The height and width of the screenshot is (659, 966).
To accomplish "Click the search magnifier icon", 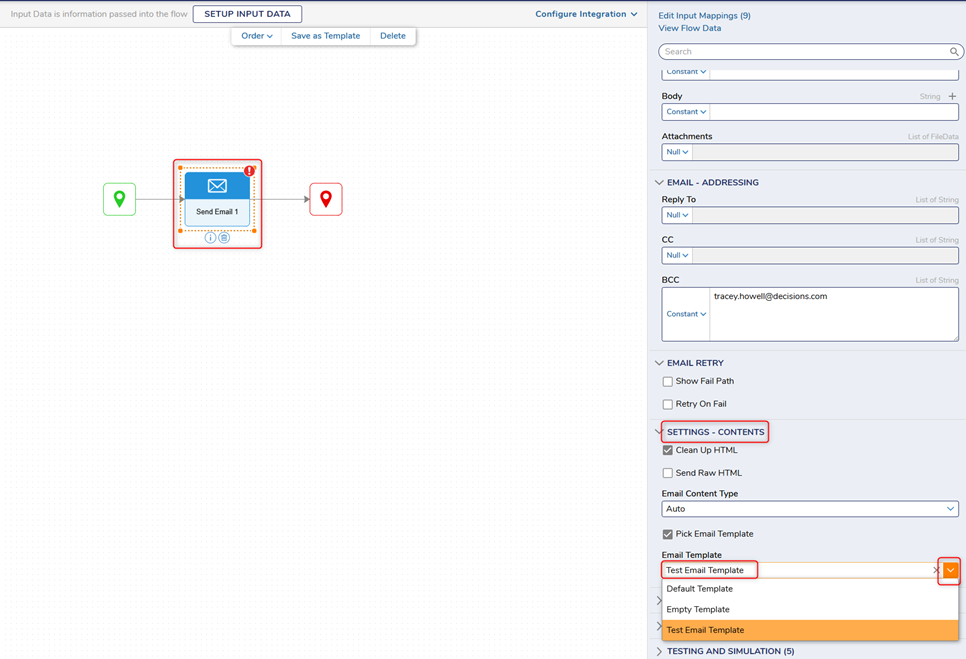I will tap(954, 52).
